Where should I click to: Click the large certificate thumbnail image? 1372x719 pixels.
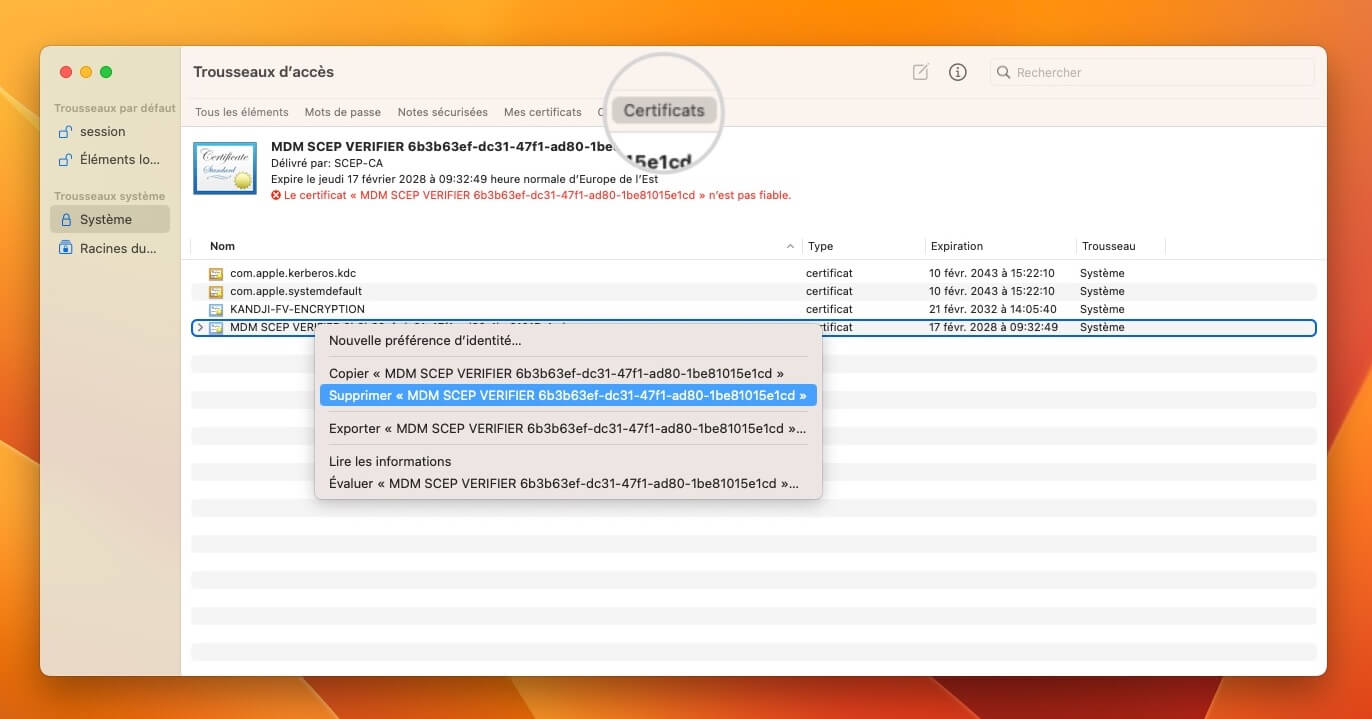(225, 168)
